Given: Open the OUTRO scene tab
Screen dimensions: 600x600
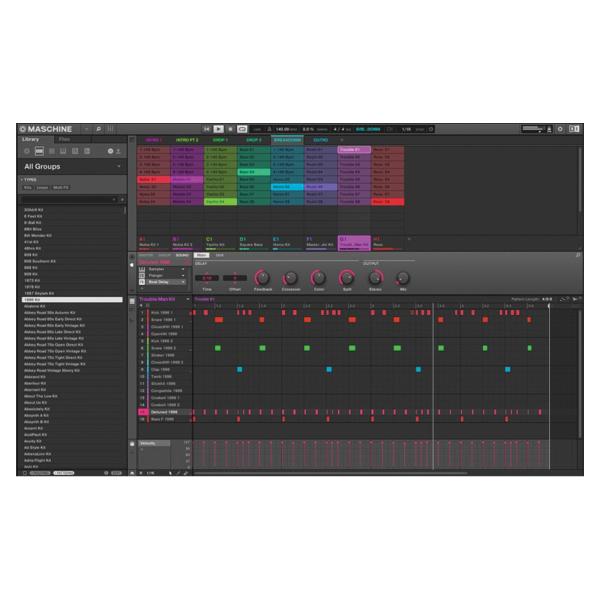Looking at the screenshot, I should (x=320, y=140).
